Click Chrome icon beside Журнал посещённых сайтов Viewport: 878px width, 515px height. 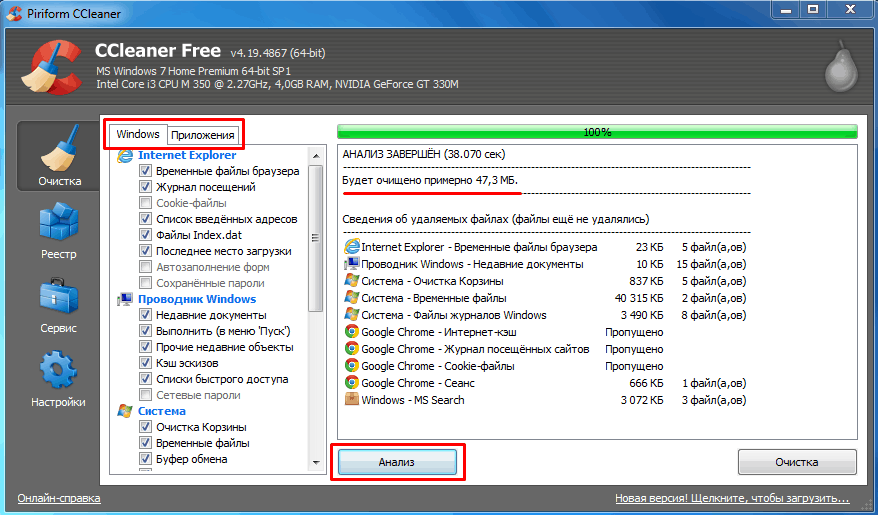pyautogui.click(x=352, y=349)
